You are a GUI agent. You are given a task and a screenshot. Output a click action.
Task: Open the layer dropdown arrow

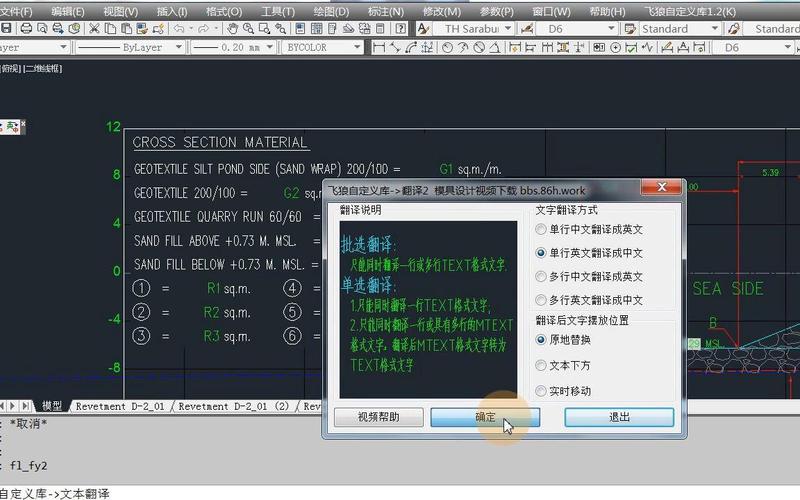[x=63, y=47]
